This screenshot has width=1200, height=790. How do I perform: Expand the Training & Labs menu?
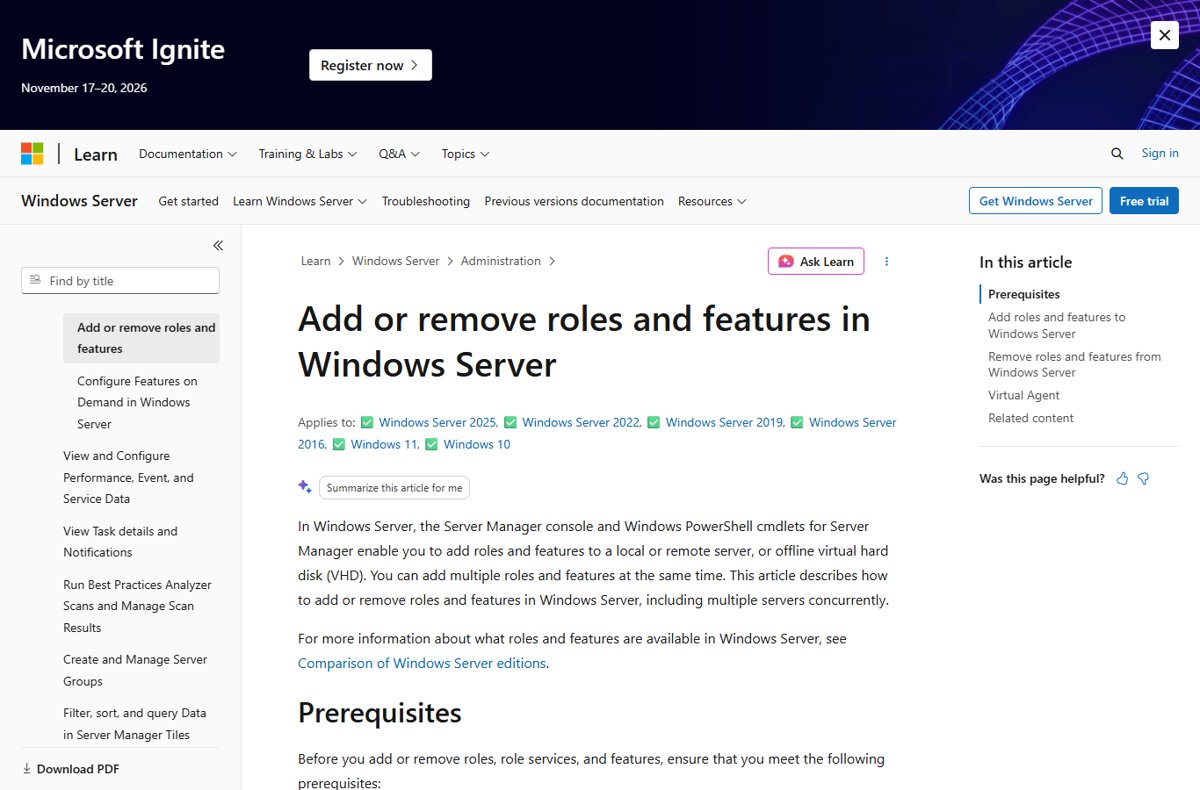pyautogui.click(x=308, y=154)
